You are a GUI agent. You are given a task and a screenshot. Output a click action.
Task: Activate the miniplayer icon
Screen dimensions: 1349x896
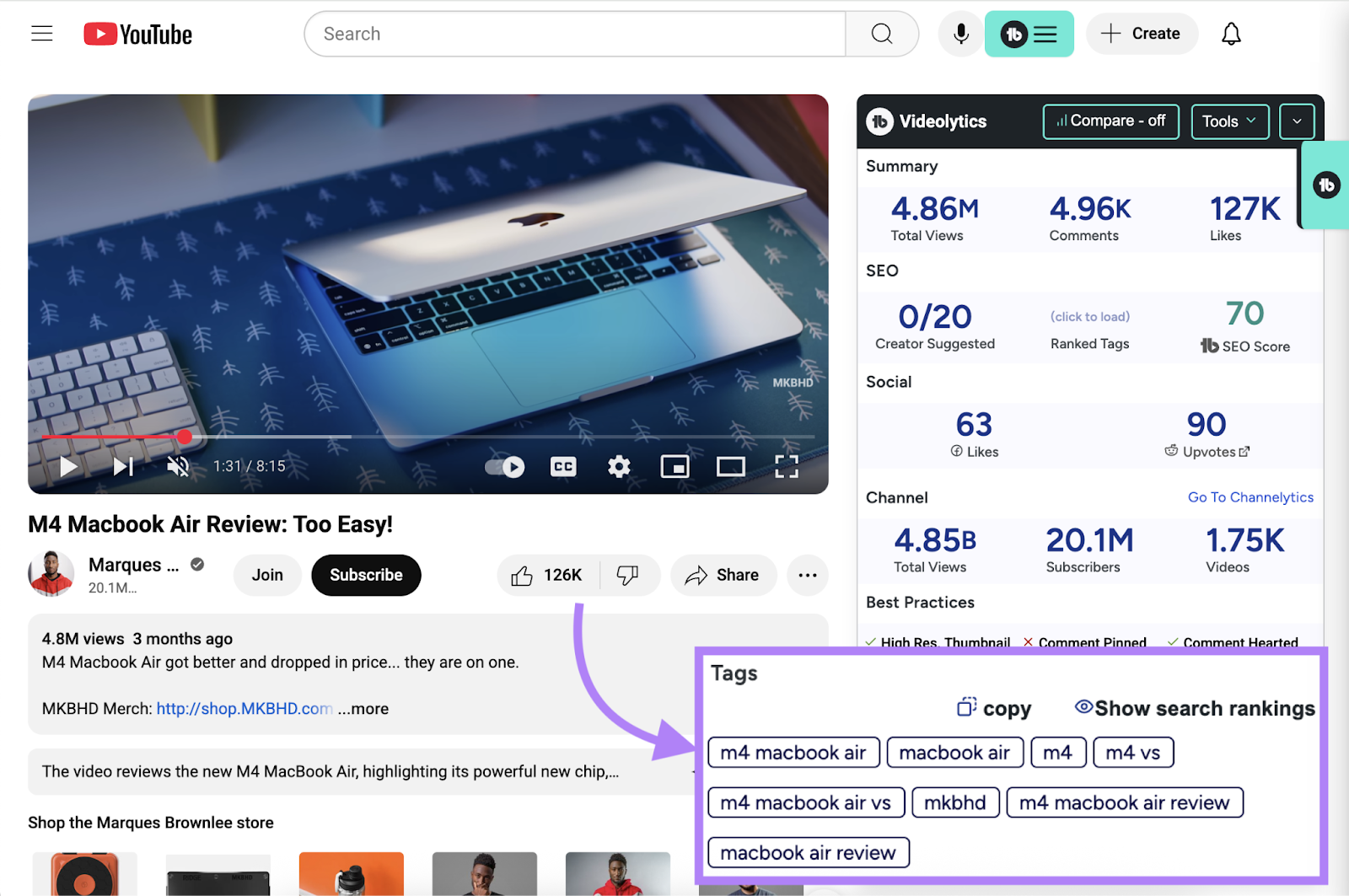point(674,466)
